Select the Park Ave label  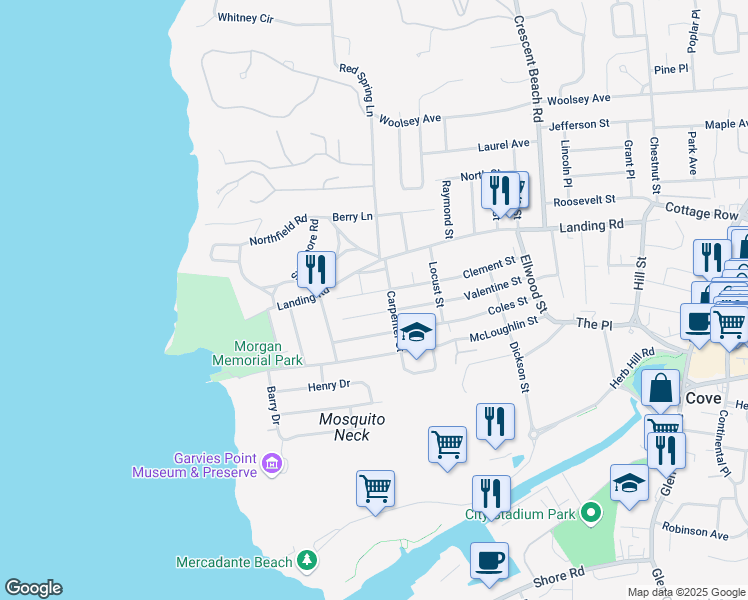pos(692,153)
